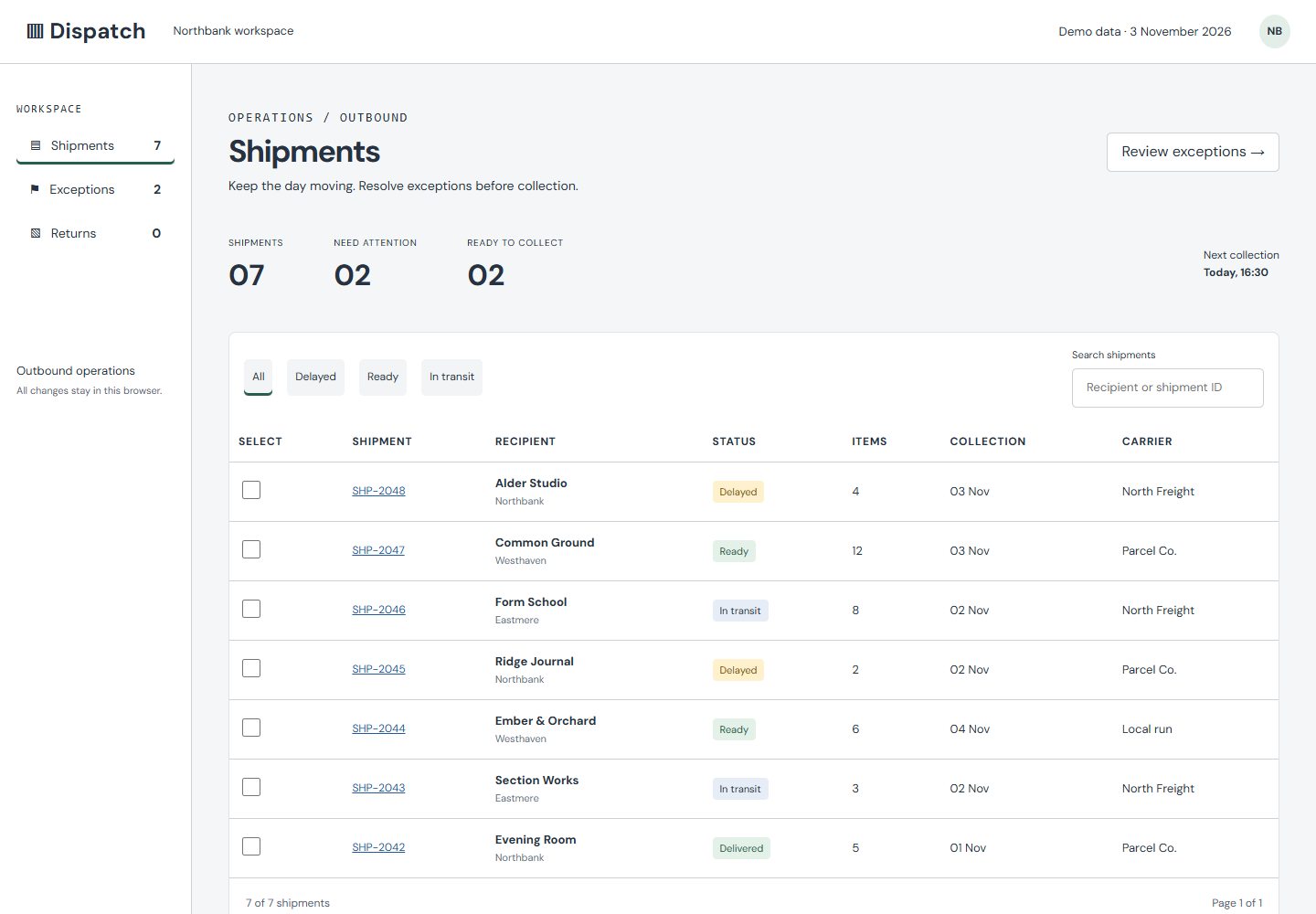Tick the checkbox for Common Ground row
The height and width of the screenshot is (914, 1316).
[x=251, y=549]
